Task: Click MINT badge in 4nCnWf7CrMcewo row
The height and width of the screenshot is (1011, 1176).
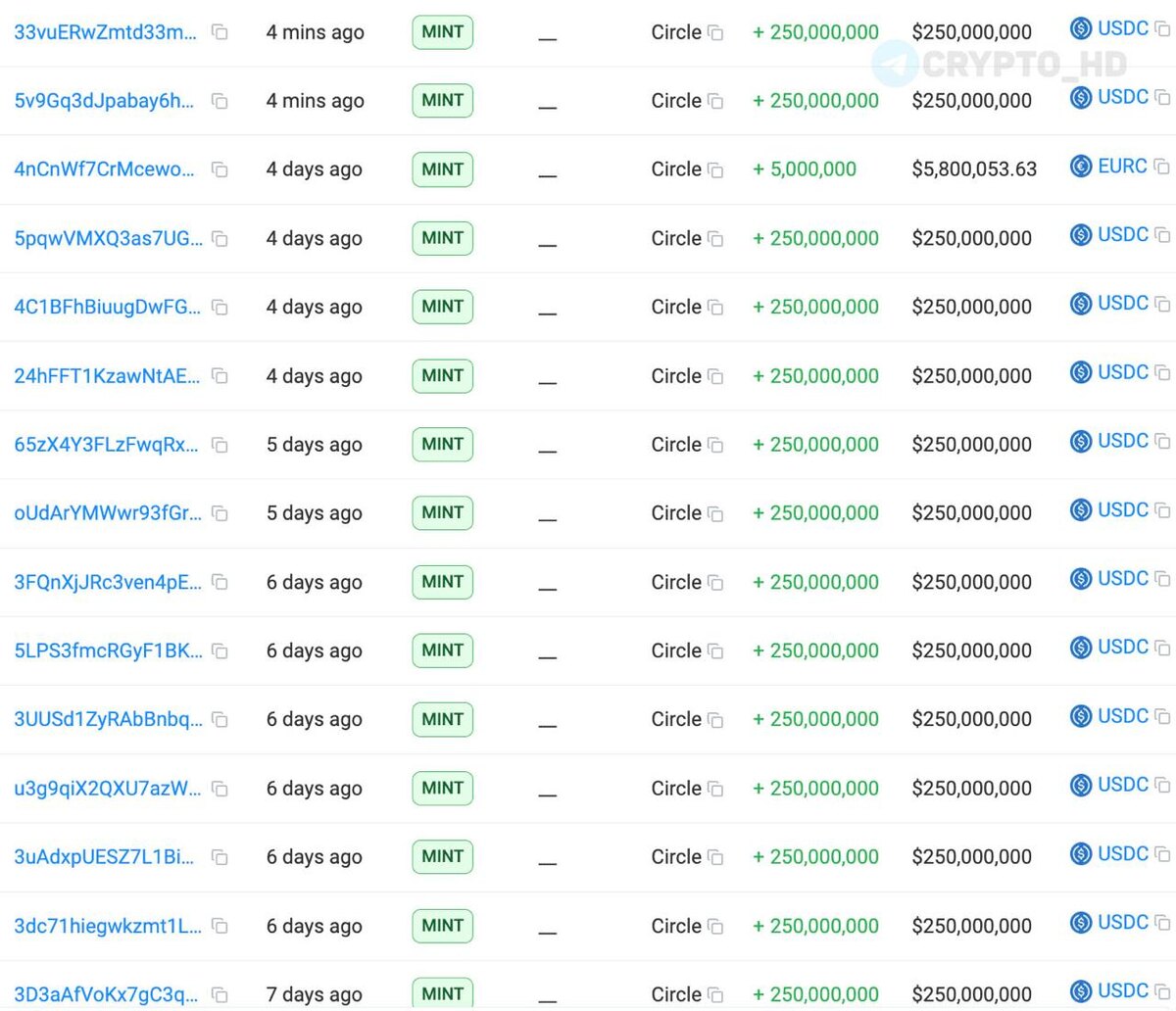Action: click(x=443, y=169)
